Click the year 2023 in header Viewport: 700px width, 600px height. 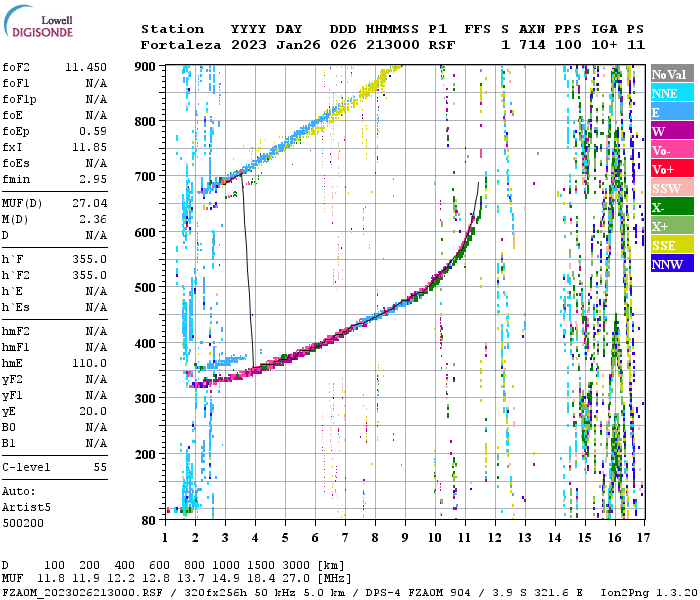tap(249, 45)
